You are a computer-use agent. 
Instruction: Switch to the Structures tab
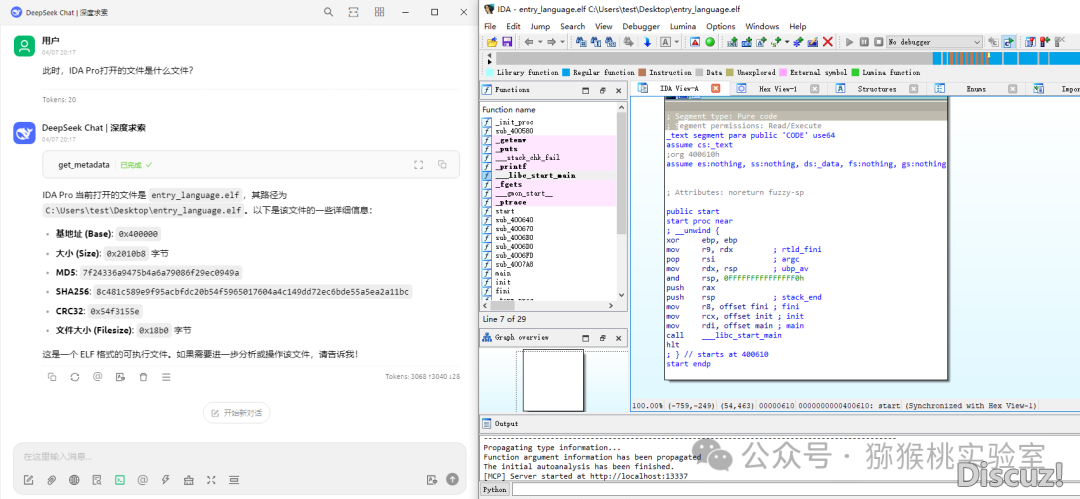click(x=876, y=89)
